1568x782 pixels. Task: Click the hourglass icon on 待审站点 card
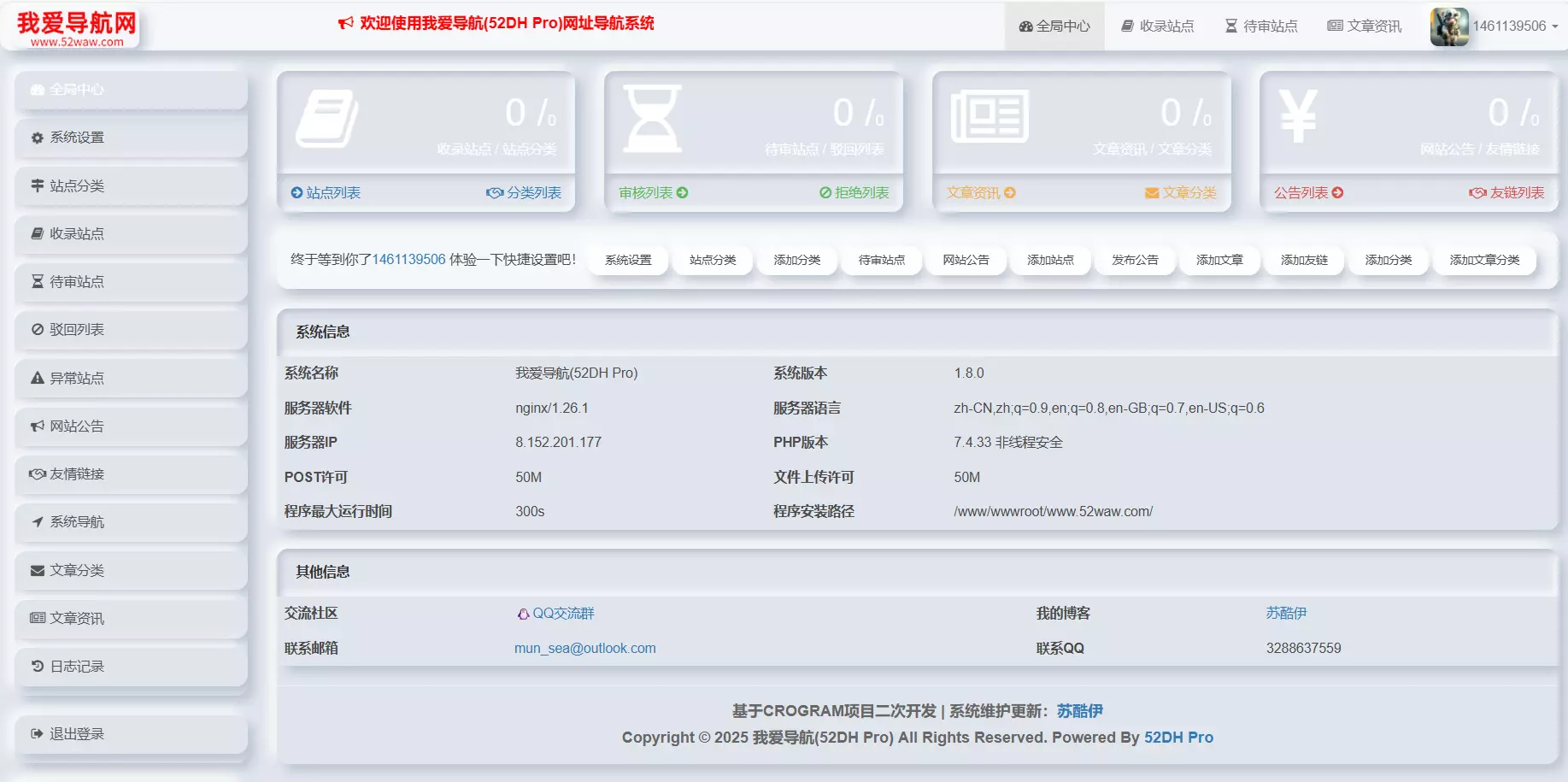coord(653,117)
